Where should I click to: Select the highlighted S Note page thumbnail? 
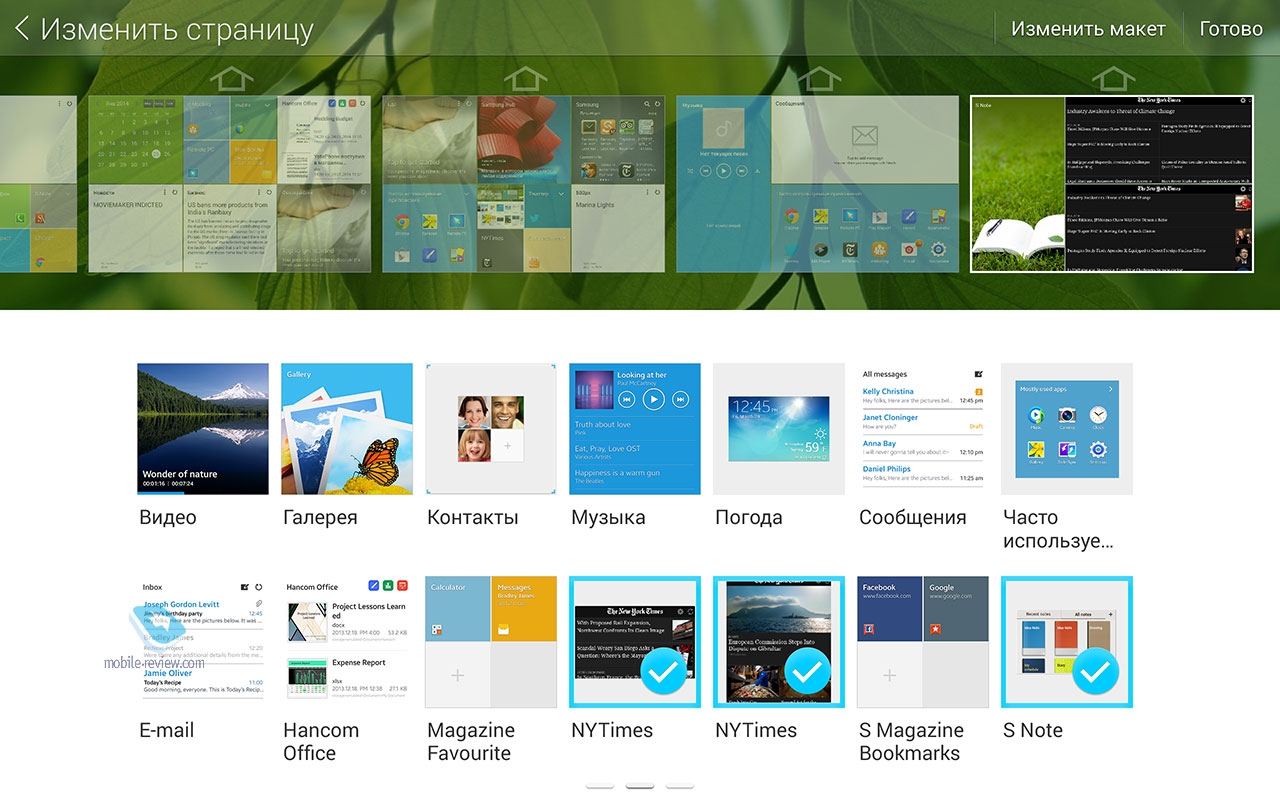[x=1112, y=184]
